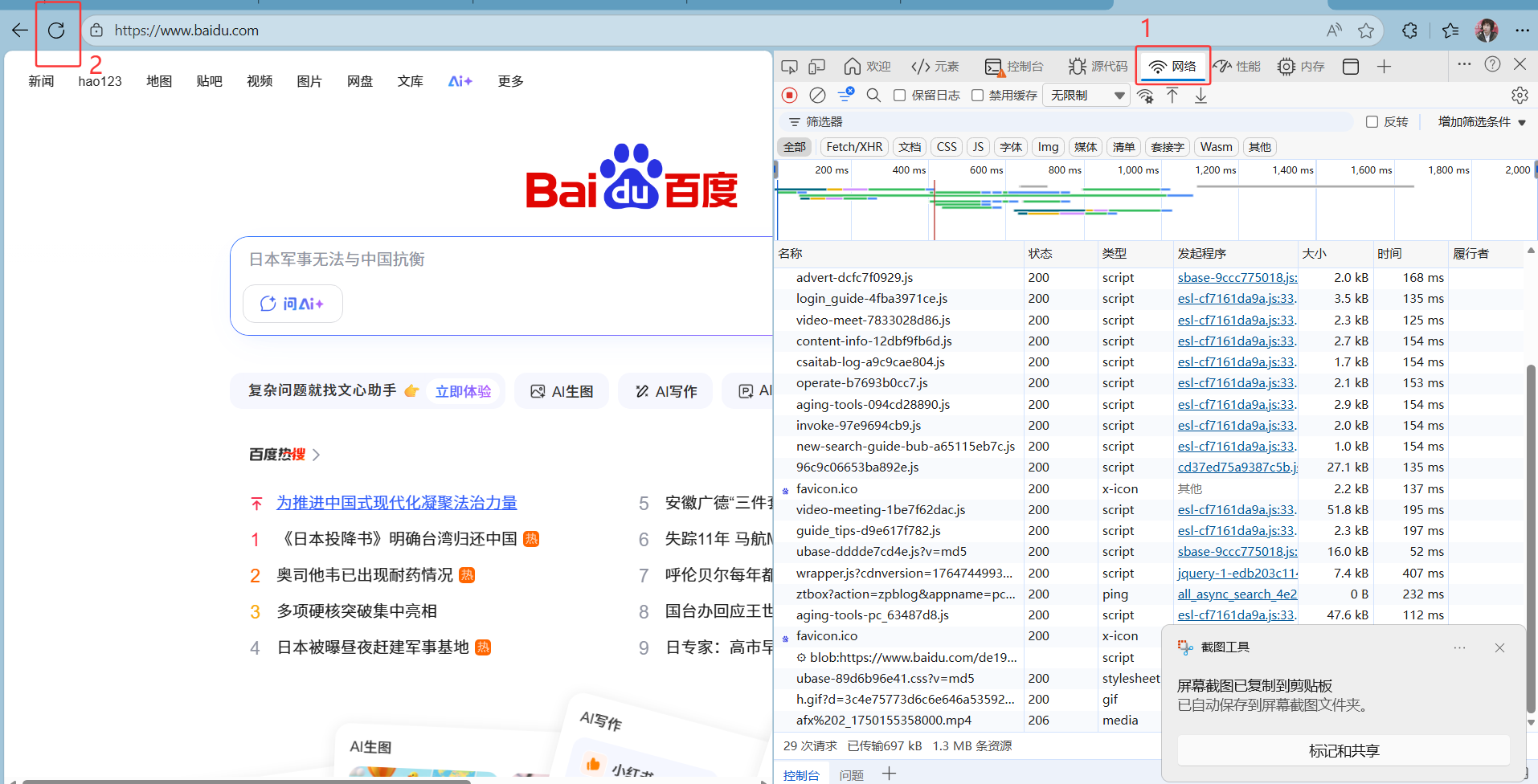Click the 标记和共享 button
The width and height of the screenshot is (1538, 784).
pyautogui.click(x=1344, y=751)
